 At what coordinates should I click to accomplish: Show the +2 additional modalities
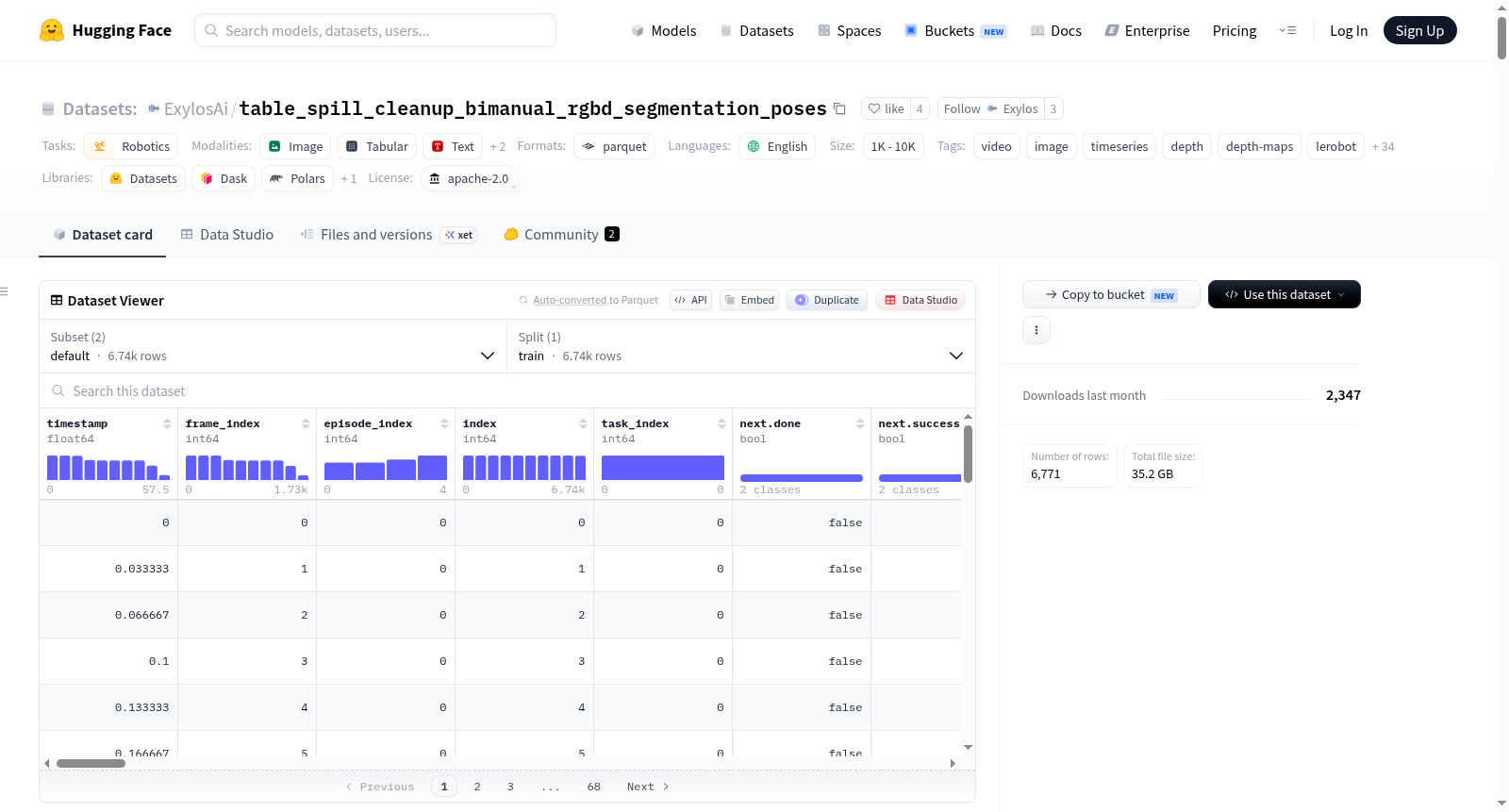pos(498,146)
